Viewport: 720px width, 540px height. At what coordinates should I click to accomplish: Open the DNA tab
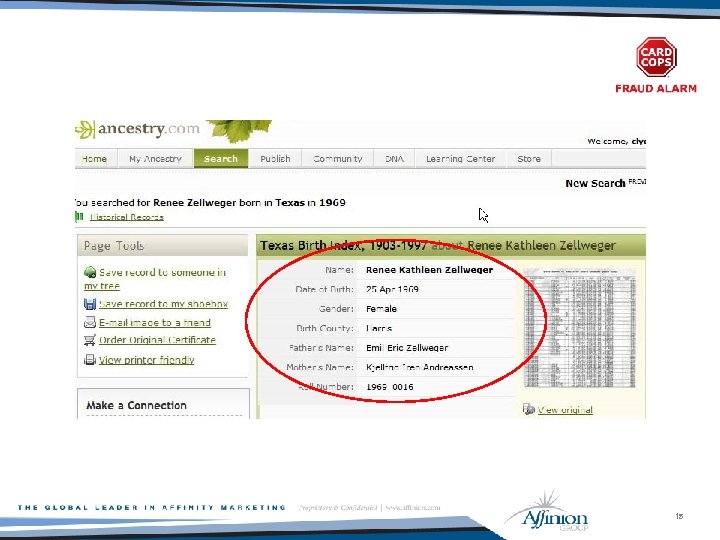(394, 159)
